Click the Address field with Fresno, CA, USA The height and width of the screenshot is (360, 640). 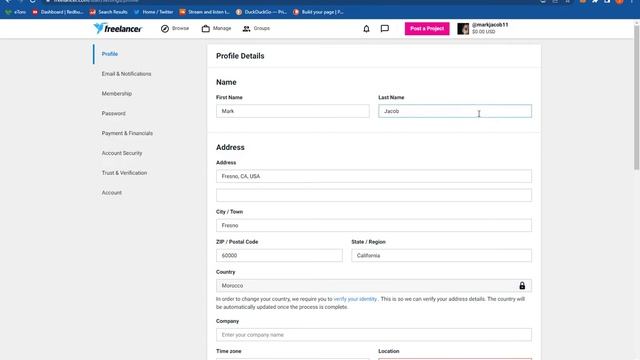tap(374, 176)
